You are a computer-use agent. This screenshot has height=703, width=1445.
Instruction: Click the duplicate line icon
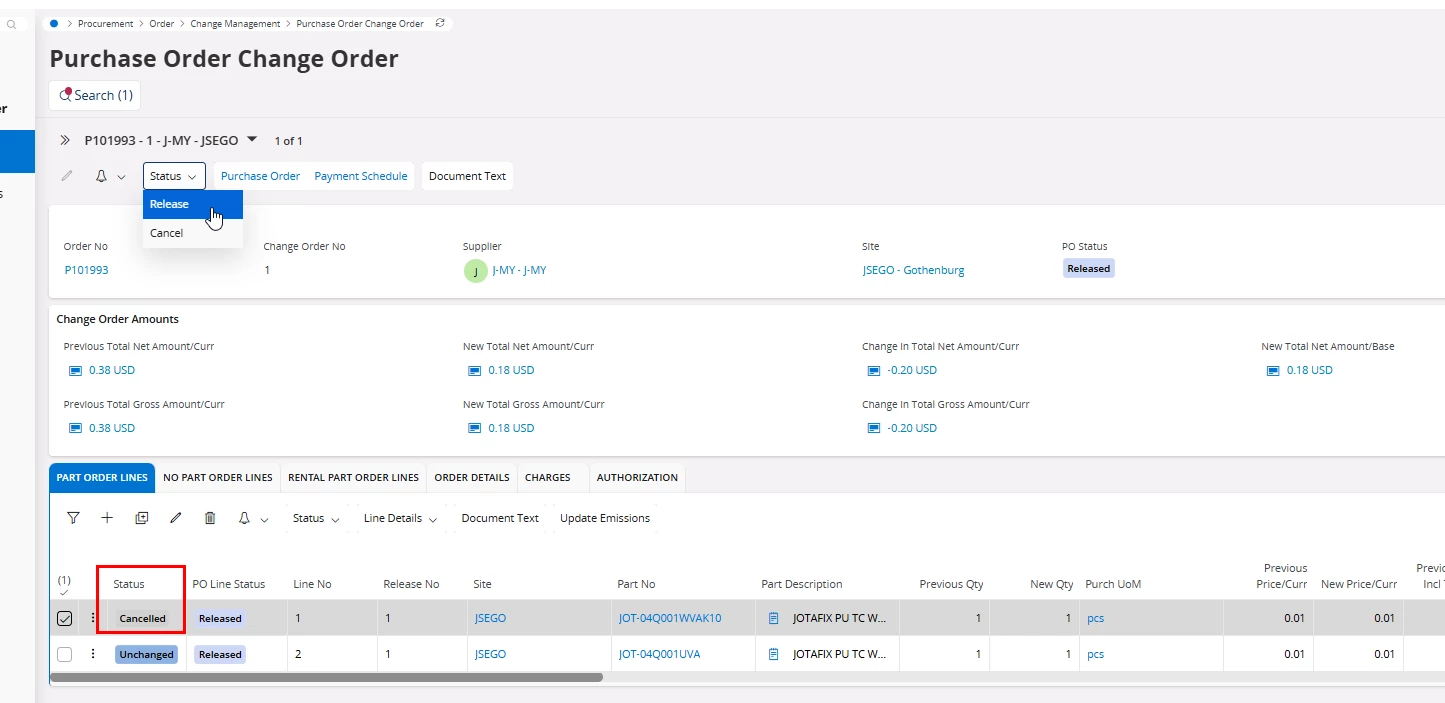142,518
